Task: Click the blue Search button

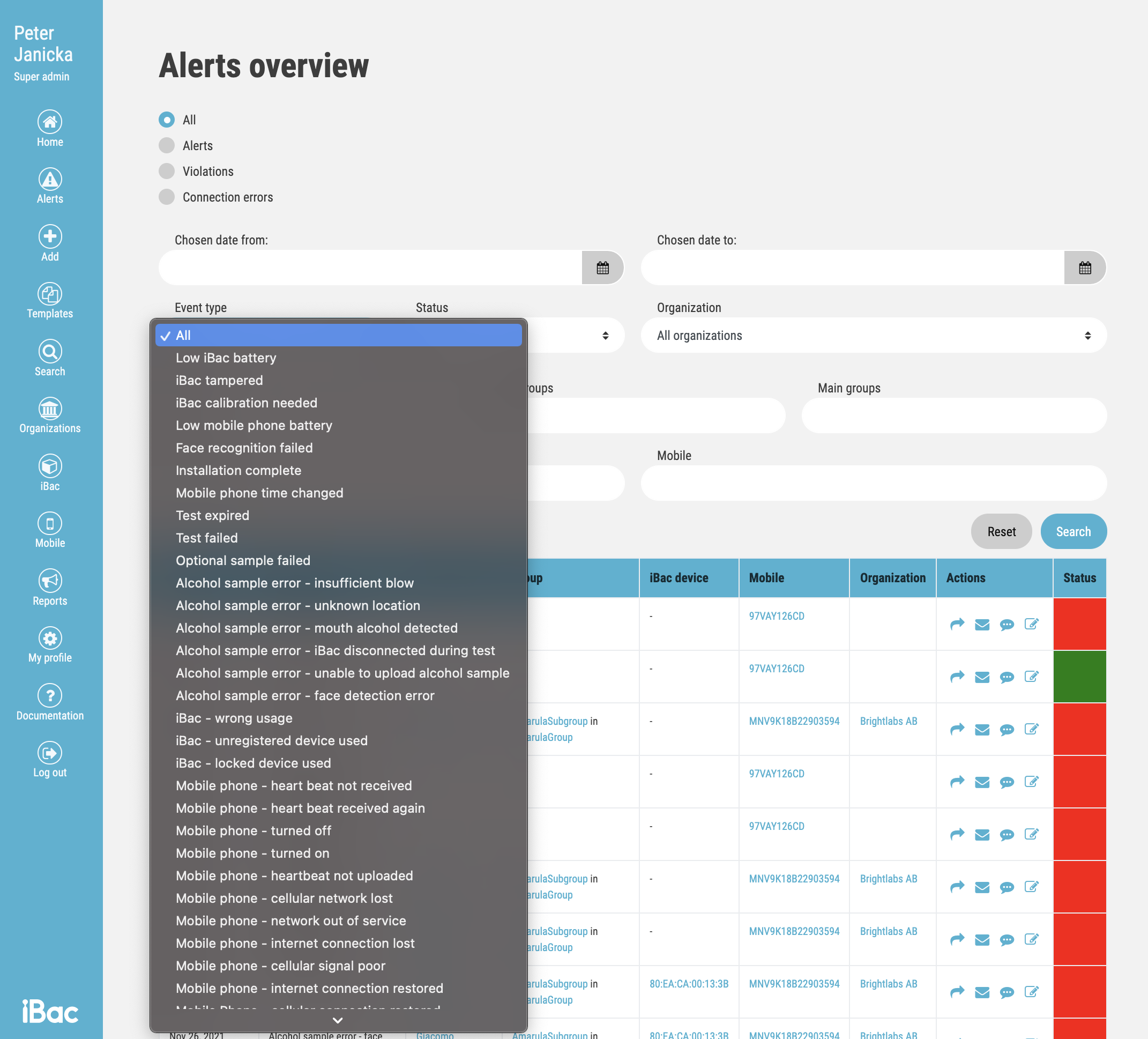Action: pyautogui.click(x=1073, y=531)
